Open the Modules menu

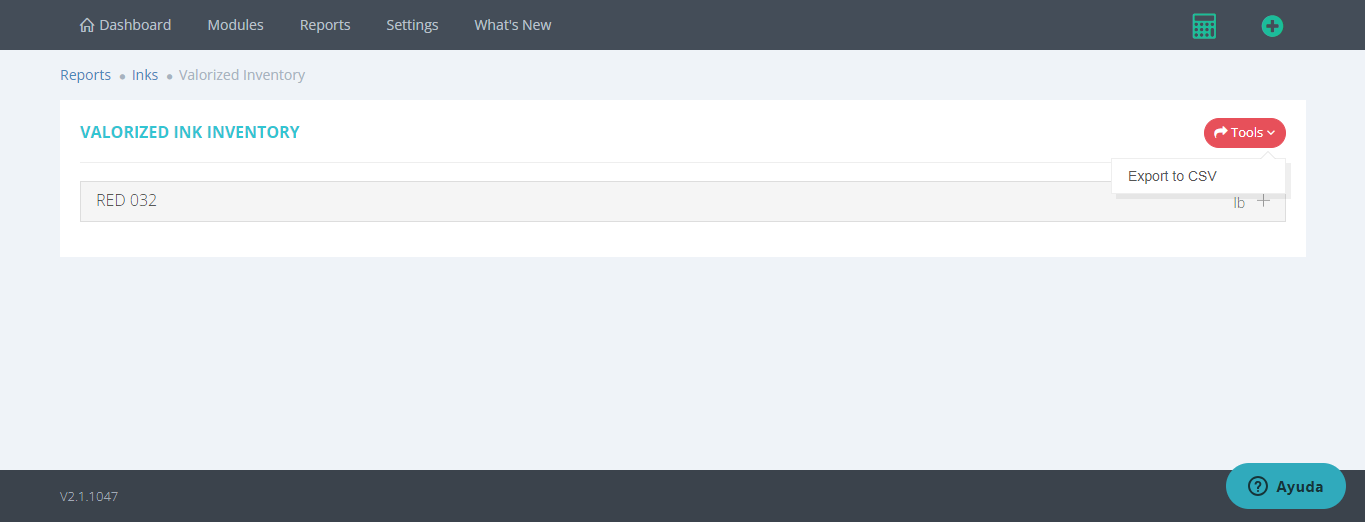235,25
